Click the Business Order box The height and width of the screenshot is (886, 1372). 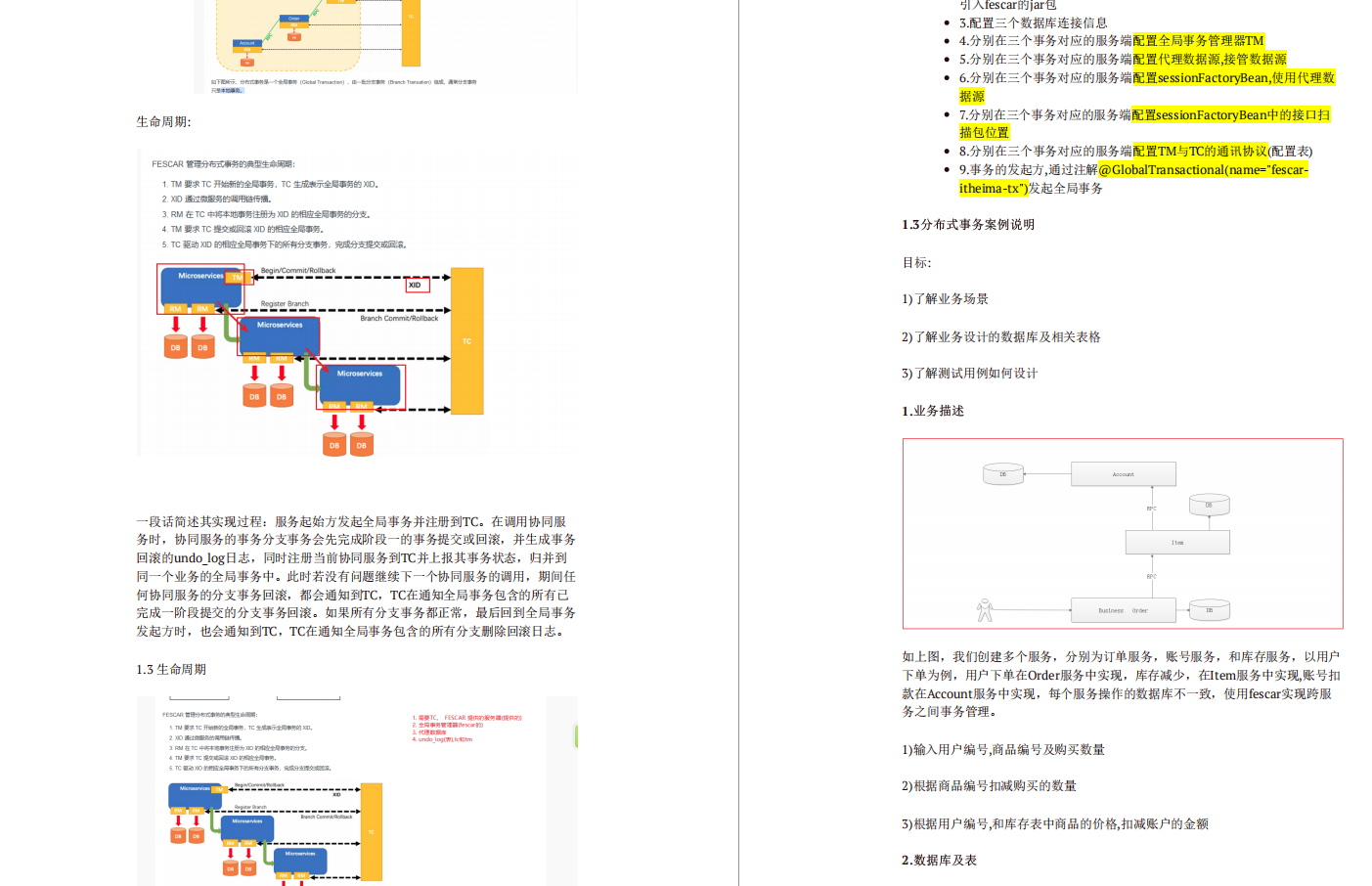(1123, 608)
